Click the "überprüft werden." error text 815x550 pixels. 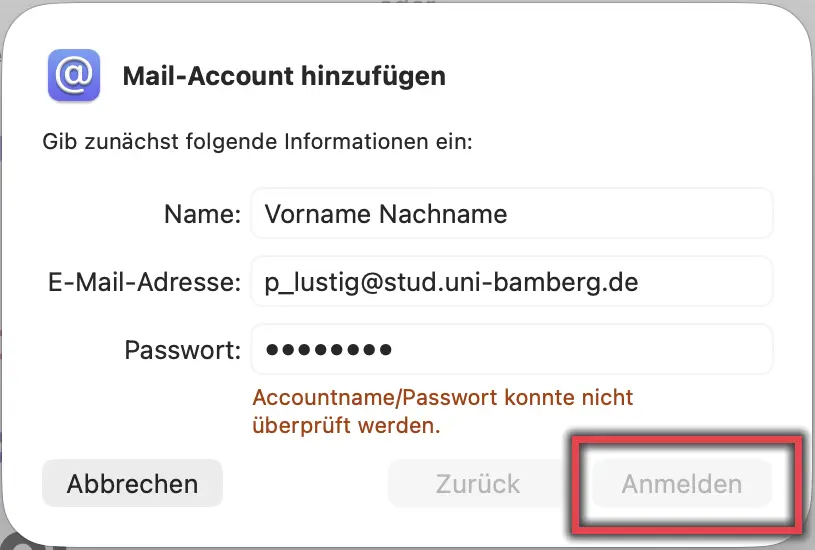[x=346, y=425]
